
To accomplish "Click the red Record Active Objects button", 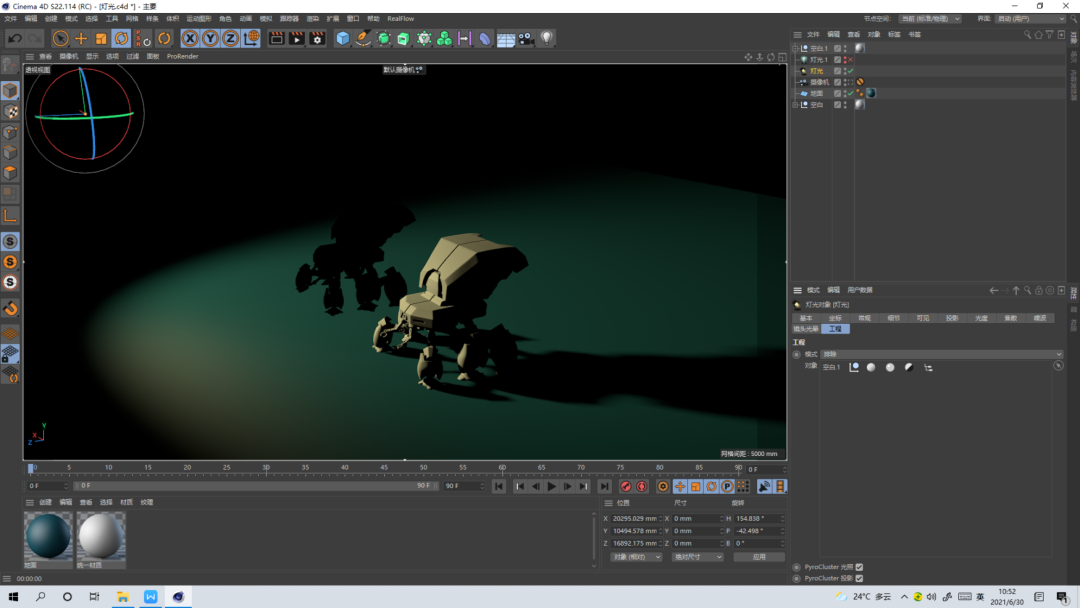I will coord(625,487).
